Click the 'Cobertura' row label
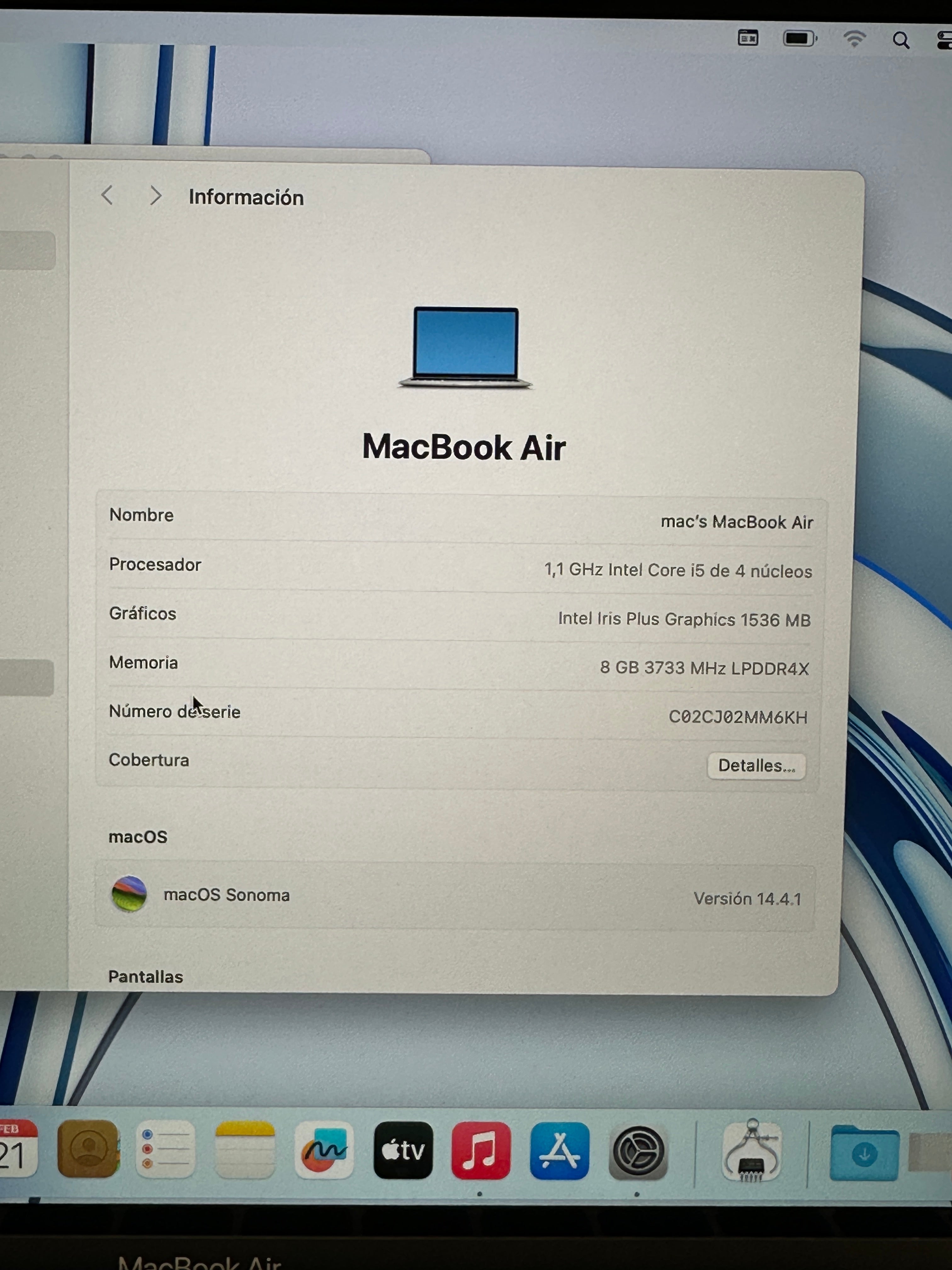952x1270 pixels. click(x=149, y=760)
